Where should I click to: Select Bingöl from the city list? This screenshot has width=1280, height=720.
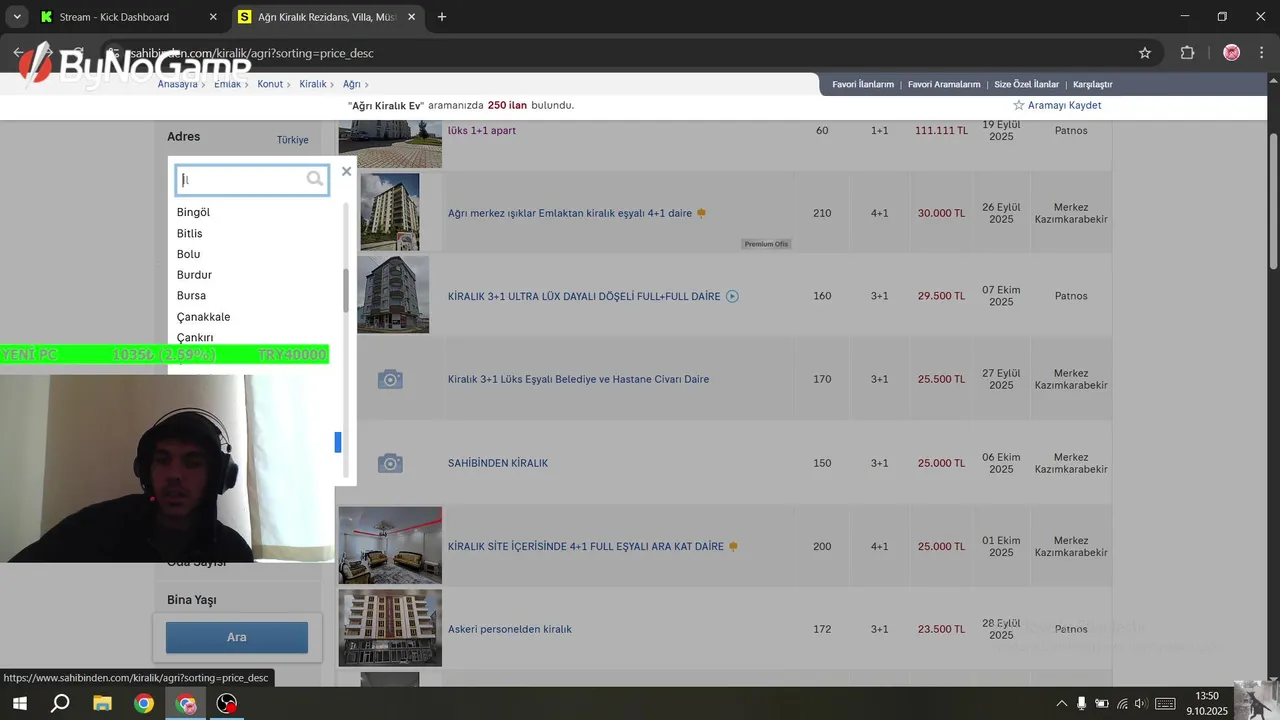pyautogui.click(x=193, y=212)
